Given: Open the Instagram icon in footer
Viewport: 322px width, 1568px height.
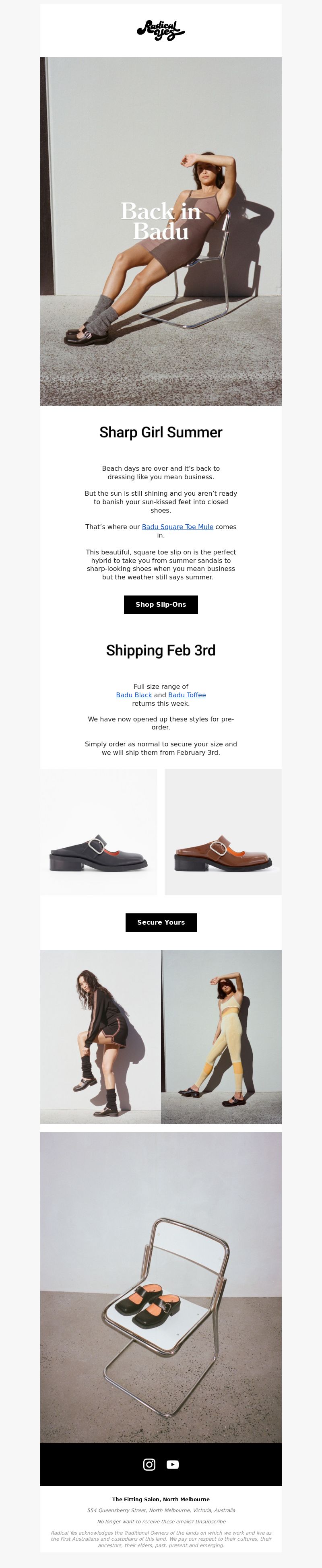Looking at the screenshot, I should (x=149, y=1465).
